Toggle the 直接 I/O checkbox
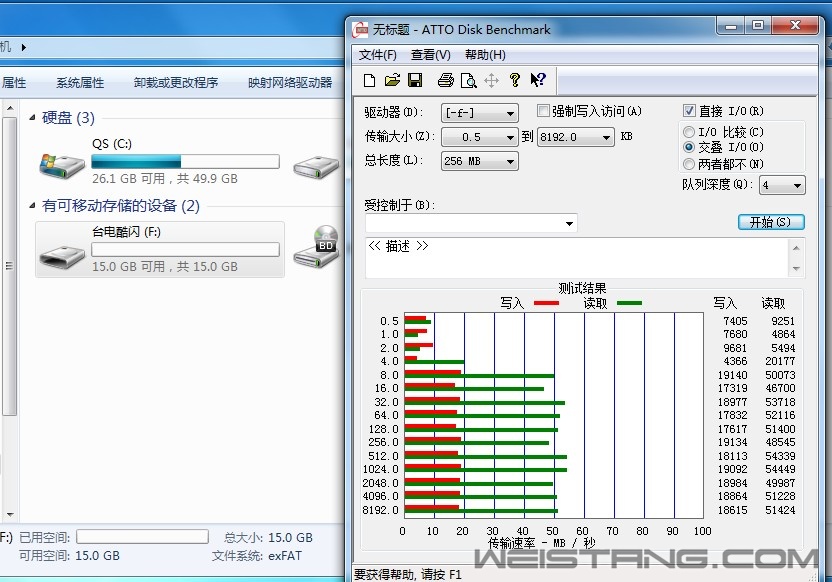Viewport: 832px width, 582px height. pos(690,111)
